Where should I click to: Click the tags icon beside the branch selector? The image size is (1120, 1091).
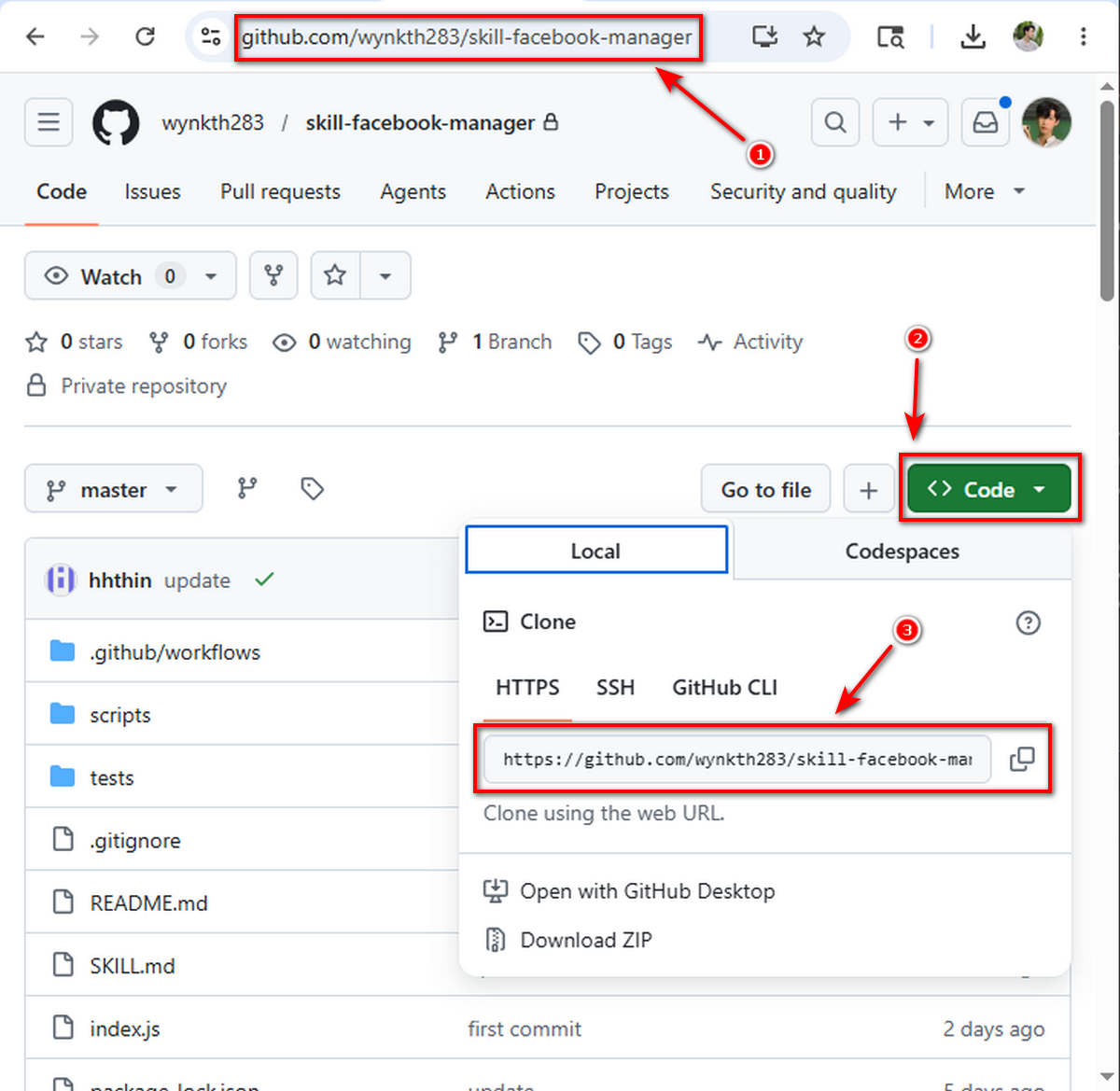pos(312,488)
